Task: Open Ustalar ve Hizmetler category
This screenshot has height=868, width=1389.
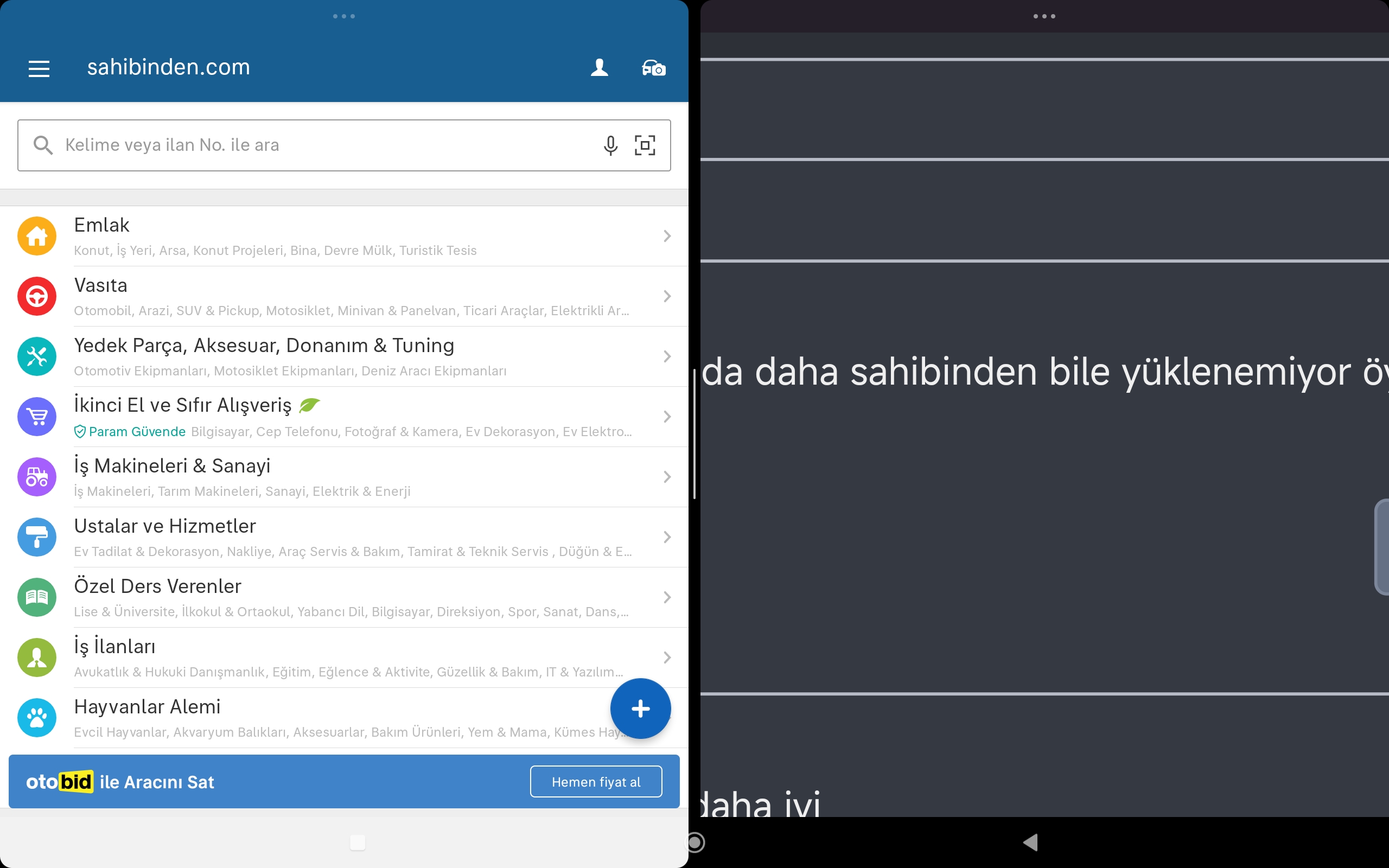Action: (x=345, y=537)
